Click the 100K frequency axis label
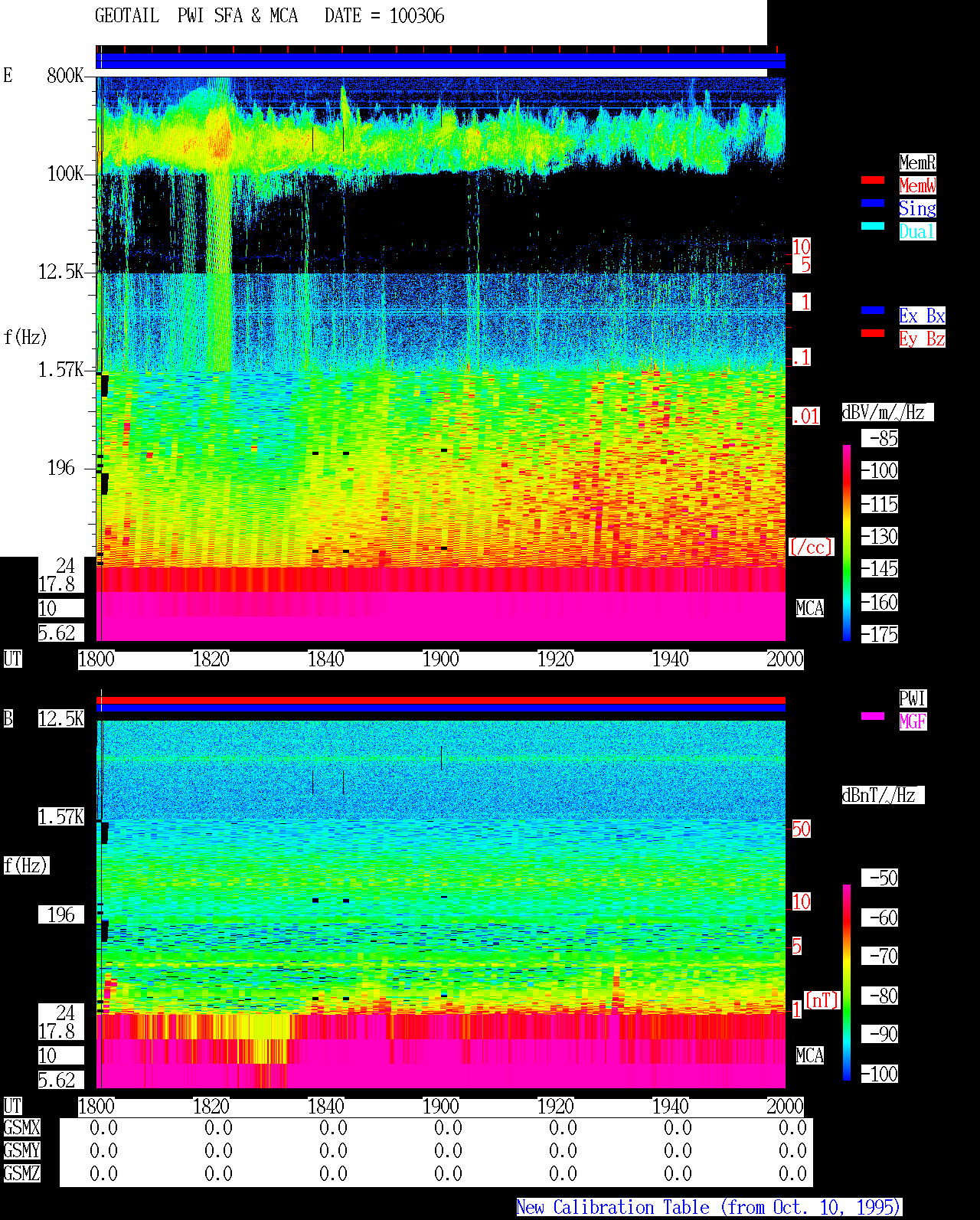980x1220 pixels. click(x=65, y=173)
